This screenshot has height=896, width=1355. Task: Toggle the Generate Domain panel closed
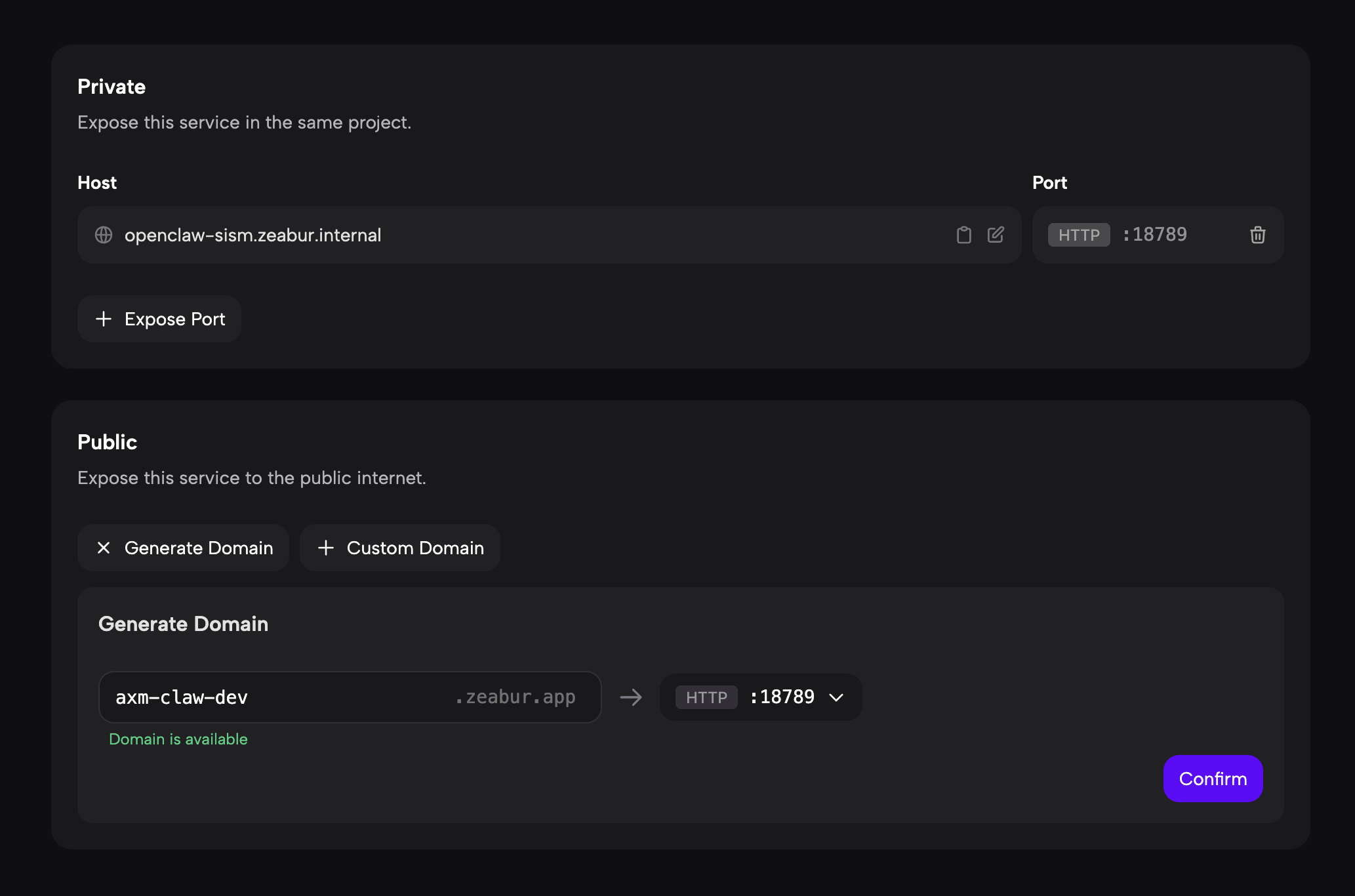[198, 548]
